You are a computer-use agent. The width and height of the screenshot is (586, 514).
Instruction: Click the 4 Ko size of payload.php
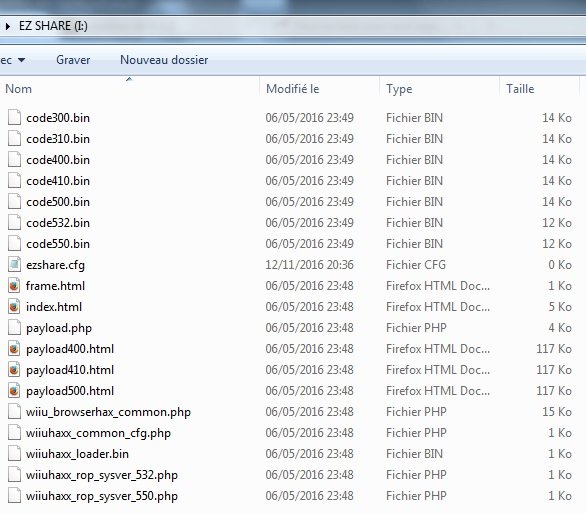click(560, 327)
